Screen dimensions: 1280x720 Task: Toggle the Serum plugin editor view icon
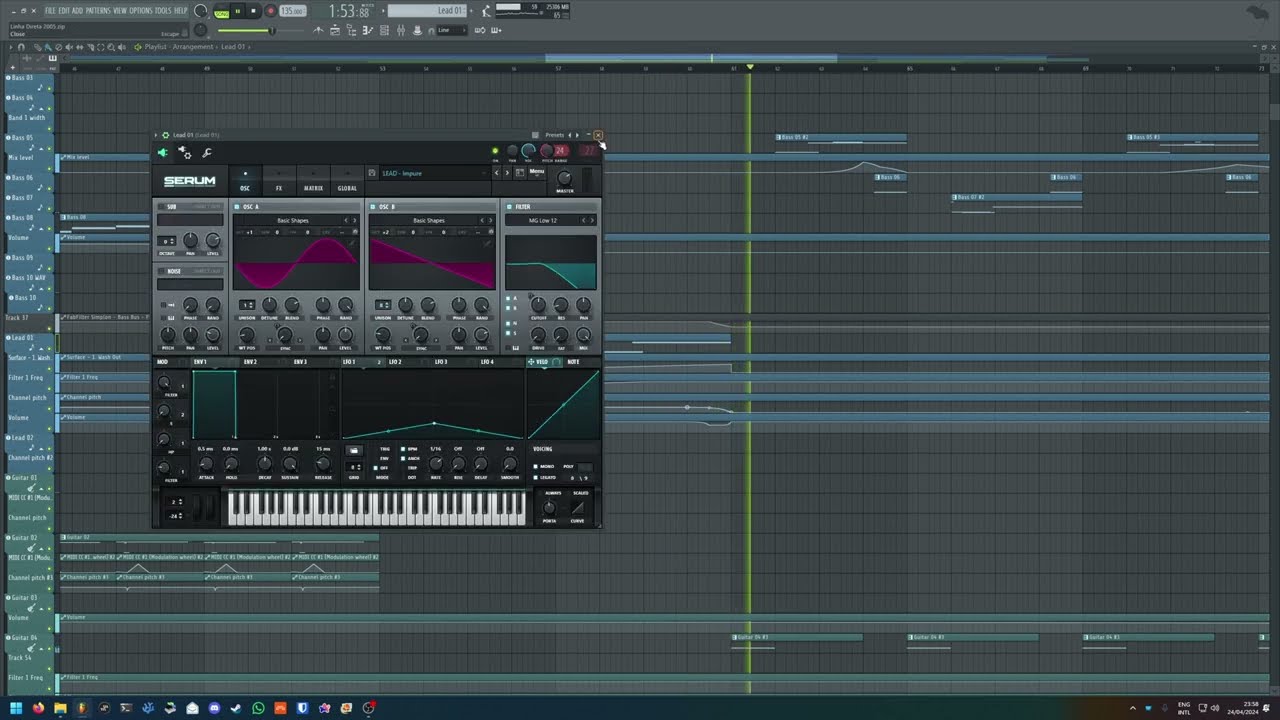click(x=163, y=153)
